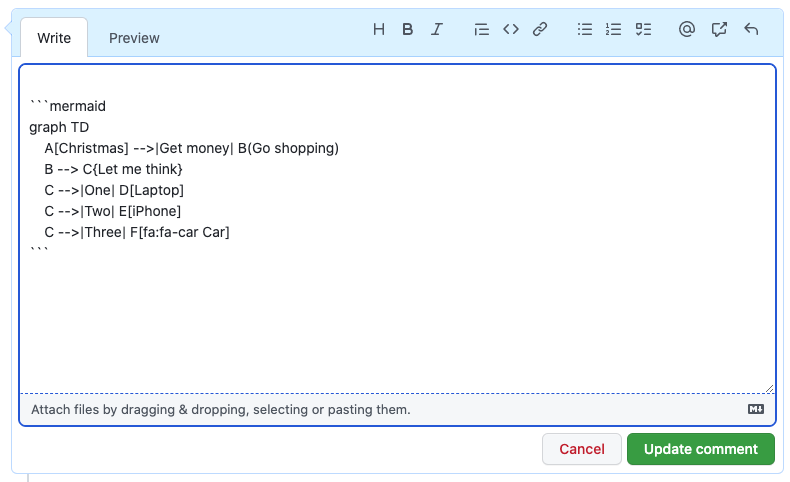The height and width of the screenshot is (482, 790).
Task: Insert a numbered list
Action: (613, 29)
